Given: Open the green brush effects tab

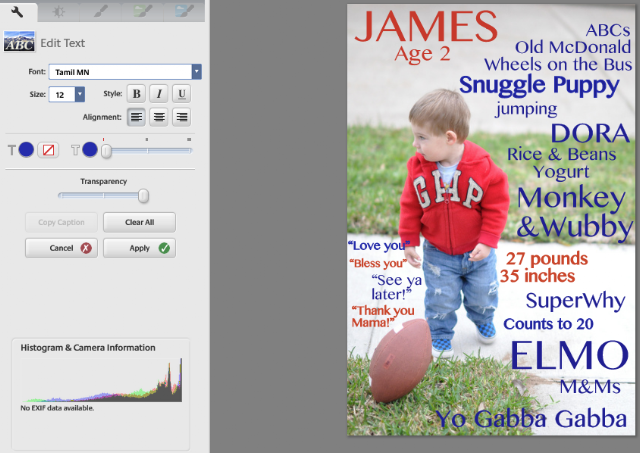Looking at the screenshot, I should click(x=142, y=12).
